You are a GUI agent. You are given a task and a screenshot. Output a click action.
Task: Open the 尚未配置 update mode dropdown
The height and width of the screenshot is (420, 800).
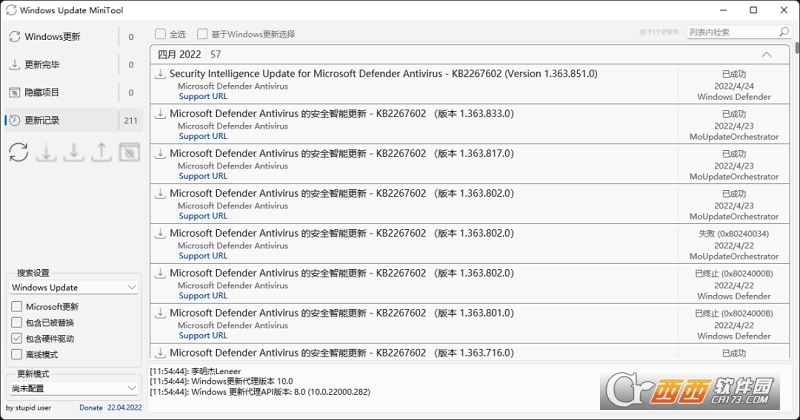coord(74,388)
